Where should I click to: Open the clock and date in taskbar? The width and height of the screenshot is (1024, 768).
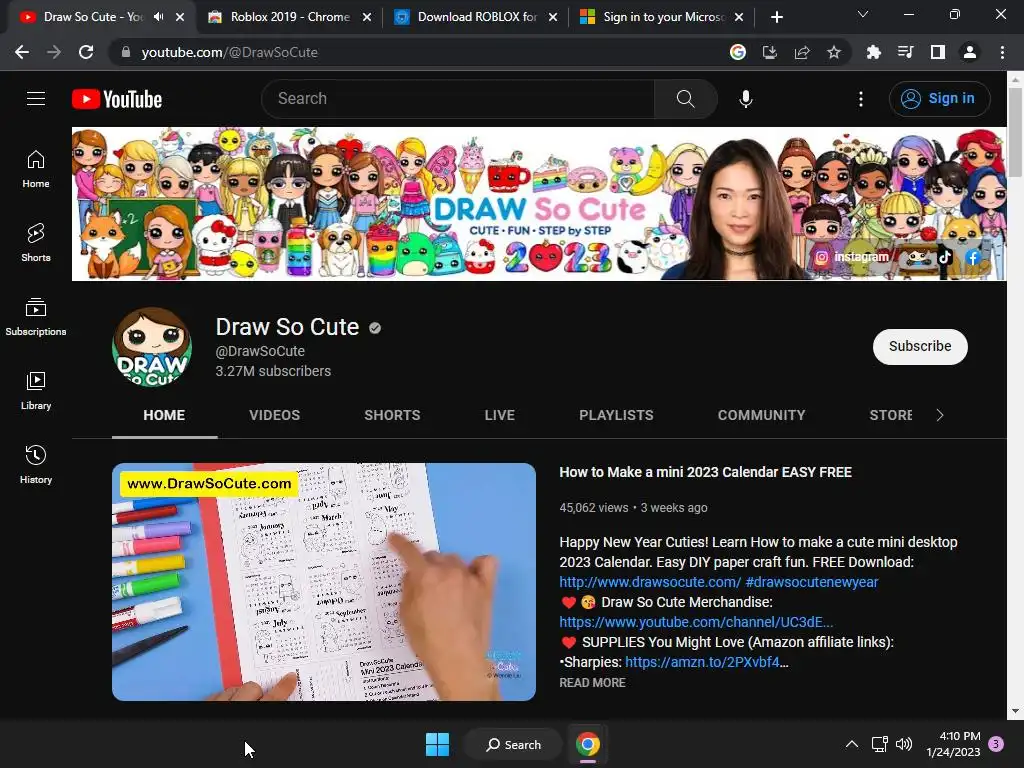[x=953, y=744]
